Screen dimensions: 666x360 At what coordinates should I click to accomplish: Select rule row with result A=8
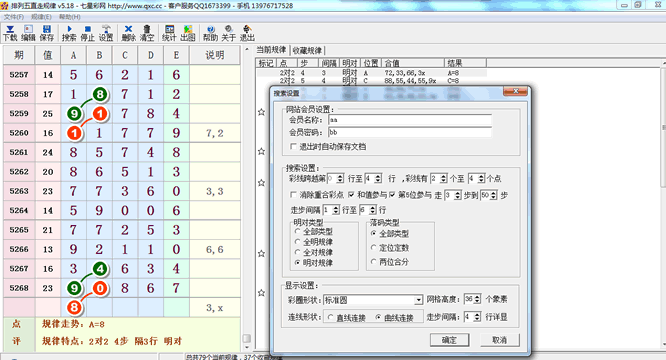372,73
